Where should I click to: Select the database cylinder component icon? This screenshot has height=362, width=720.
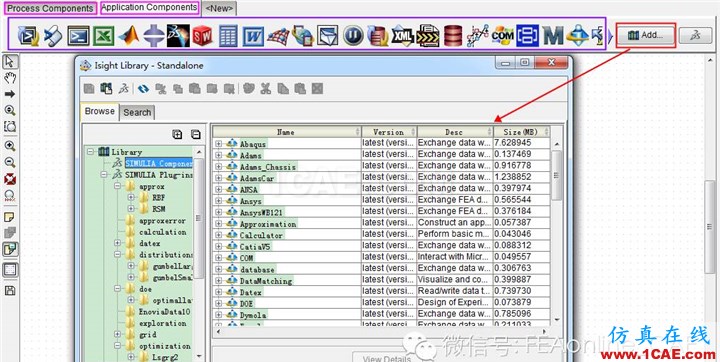point(453,35)
